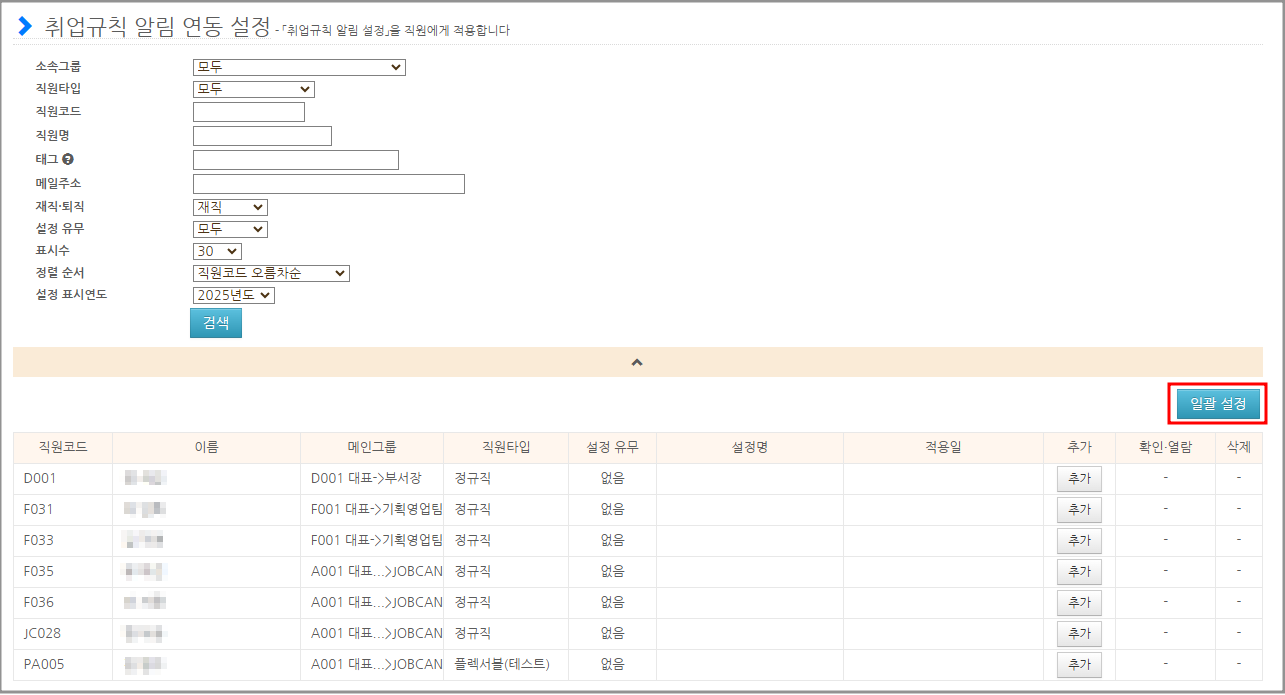
Task: Collapse the search panel with the chevron bar
Action: tap(637, 362)
